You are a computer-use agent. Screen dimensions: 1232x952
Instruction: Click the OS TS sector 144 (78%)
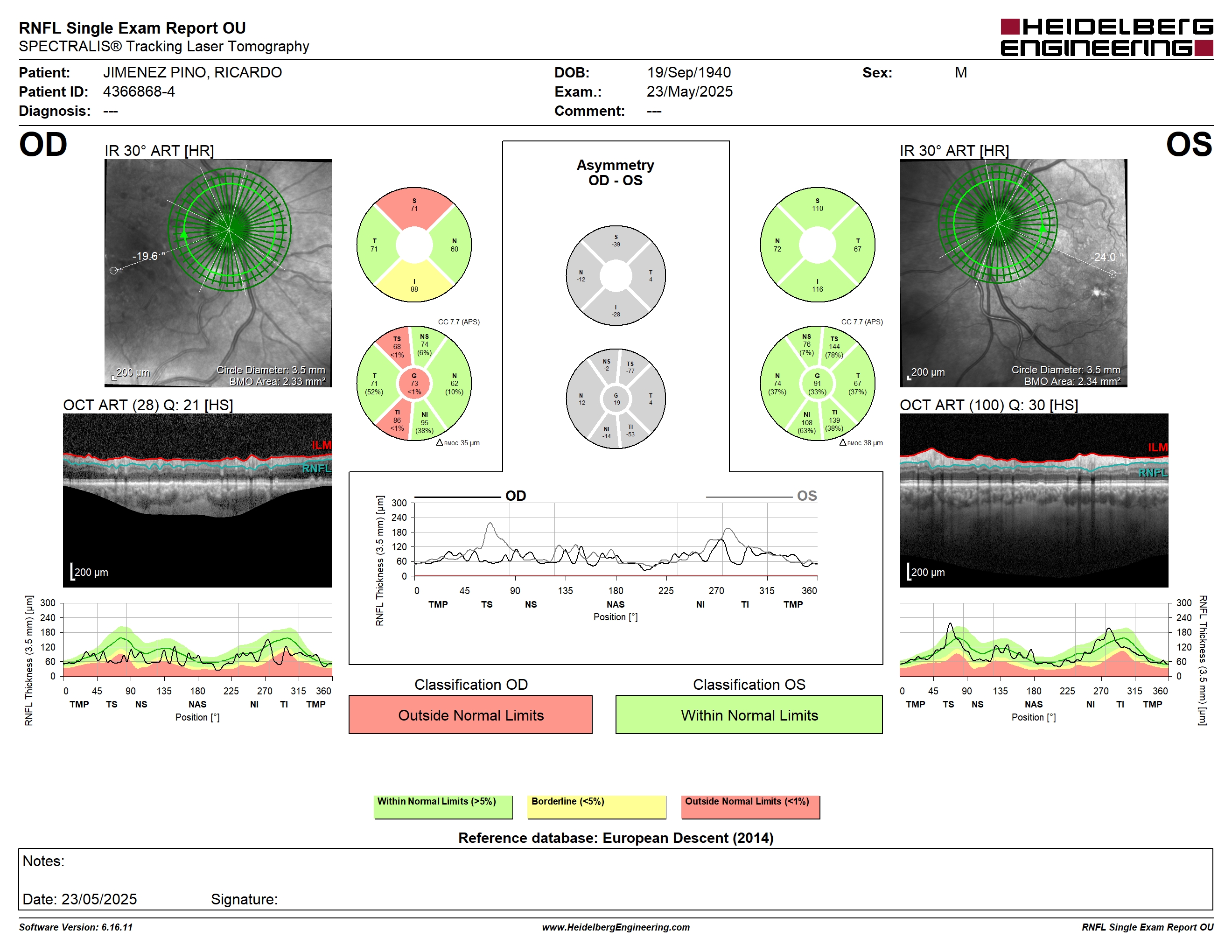[x=834, y=347]
